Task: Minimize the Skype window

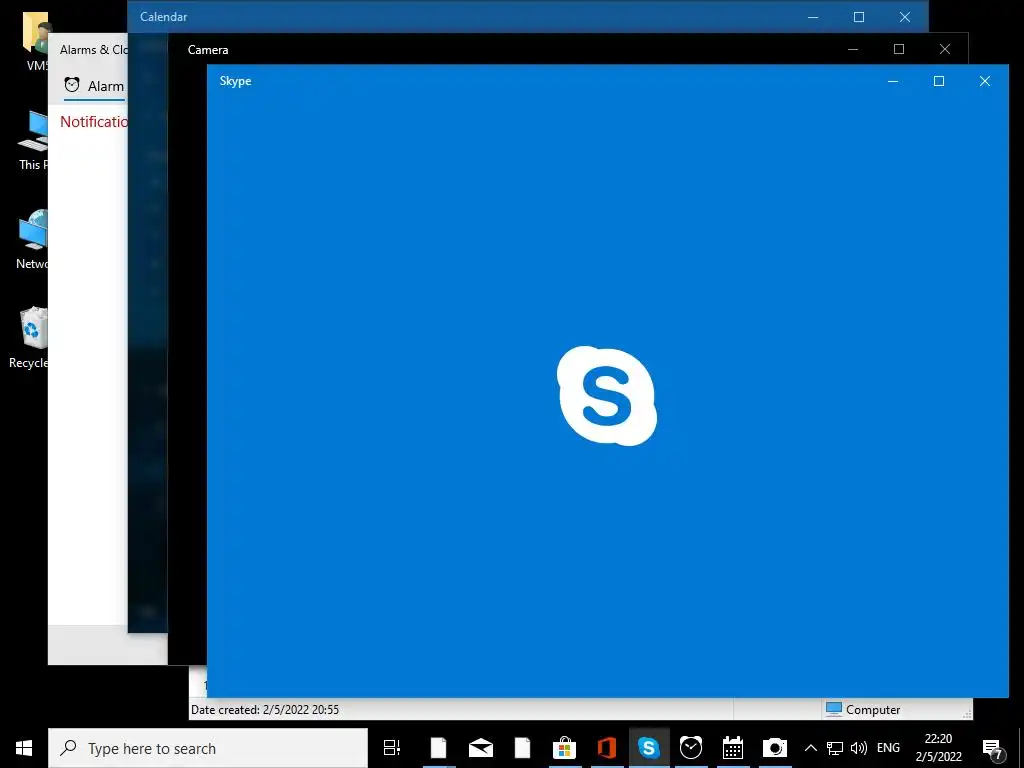Action: (893, 81)
